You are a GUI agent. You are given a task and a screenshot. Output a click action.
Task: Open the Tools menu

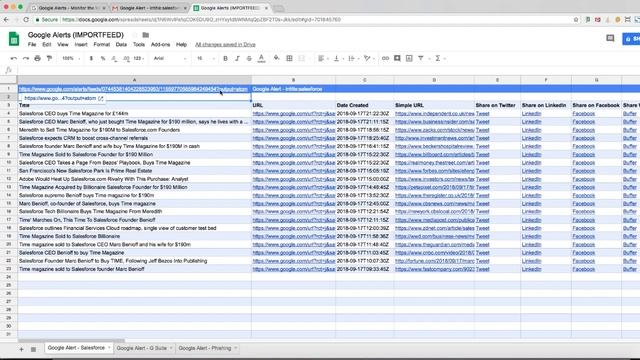coord(139,44)
